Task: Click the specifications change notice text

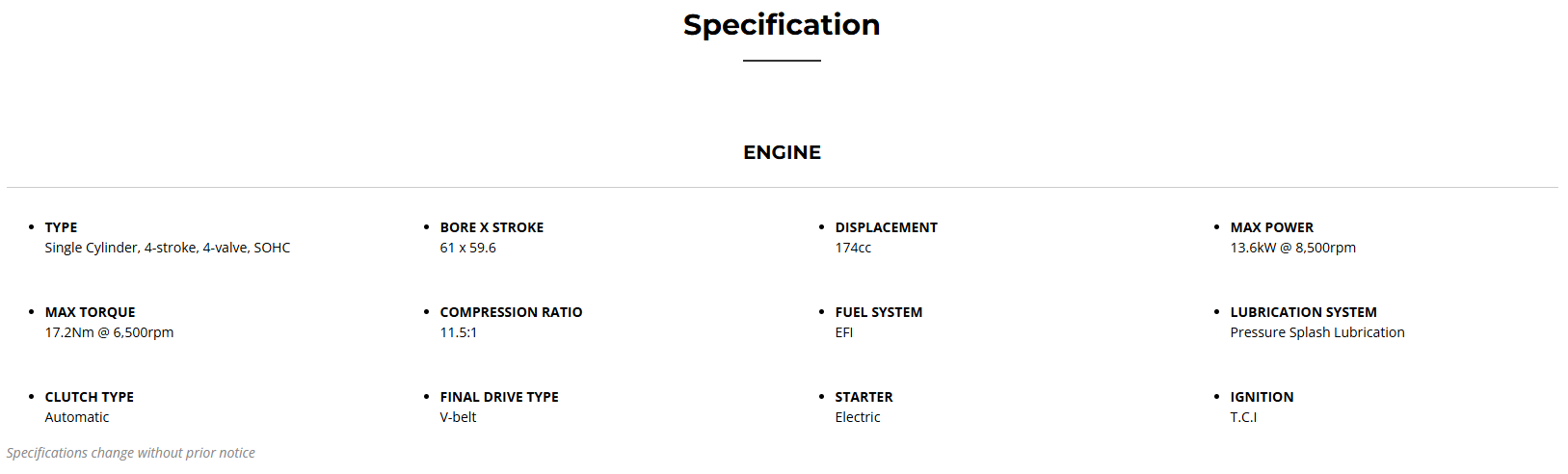Action: click(x=131, y=453)
